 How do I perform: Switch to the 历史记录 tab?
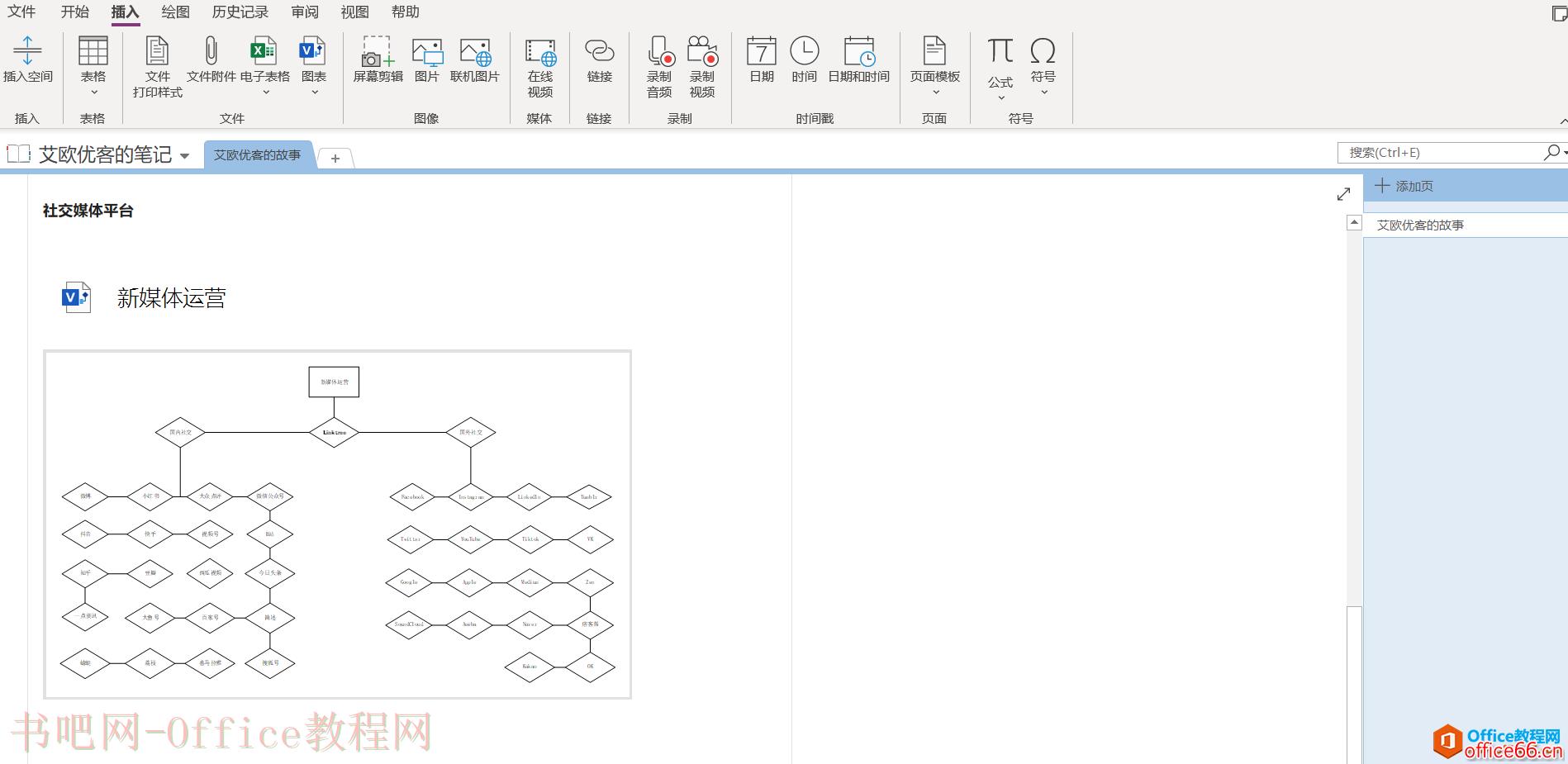(x=240, y=12)
